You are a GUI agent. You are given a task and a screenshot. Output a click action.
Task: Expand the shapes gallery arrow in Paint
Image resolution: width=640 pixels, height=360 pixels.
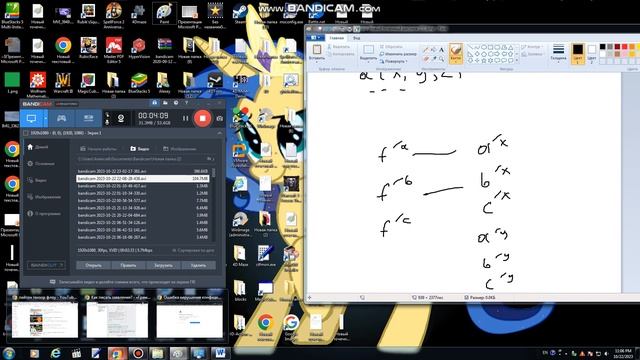517,60
